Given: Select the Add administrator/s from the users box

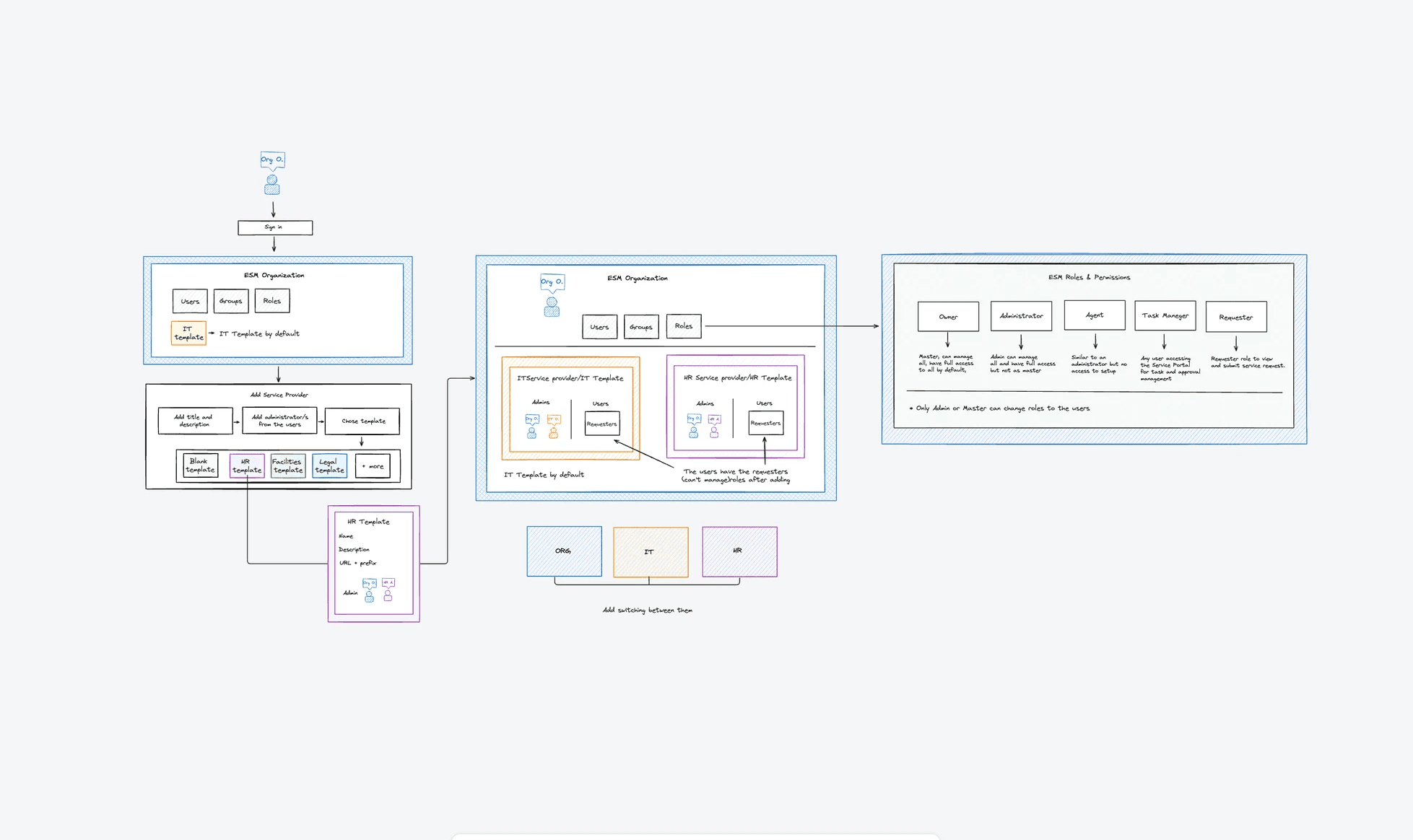Looking at the screenshot, I should coord(279,421).
